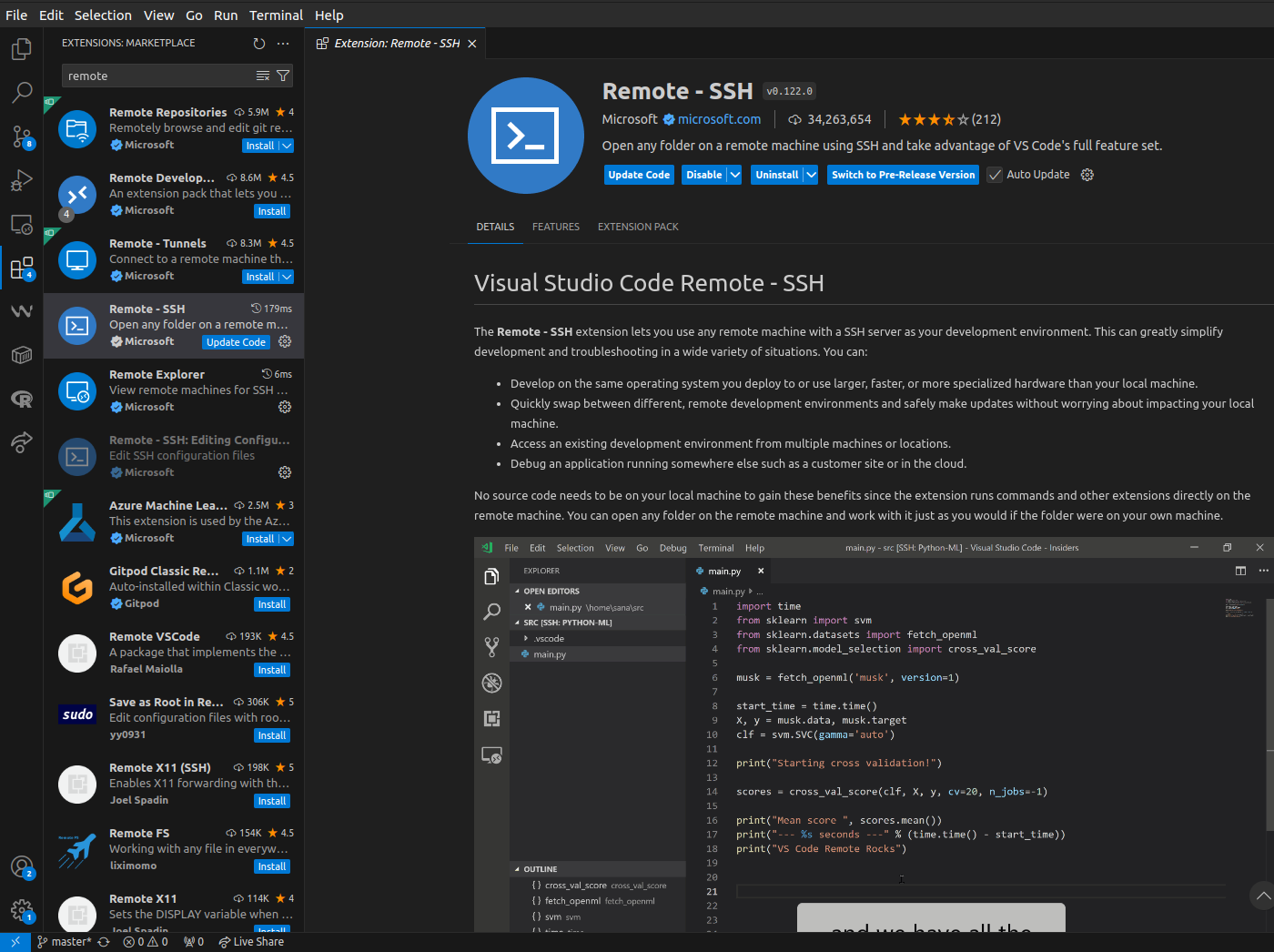Install the Remote Development extension pack
This screenshot has width=1274, height=952.
[272, 211]
